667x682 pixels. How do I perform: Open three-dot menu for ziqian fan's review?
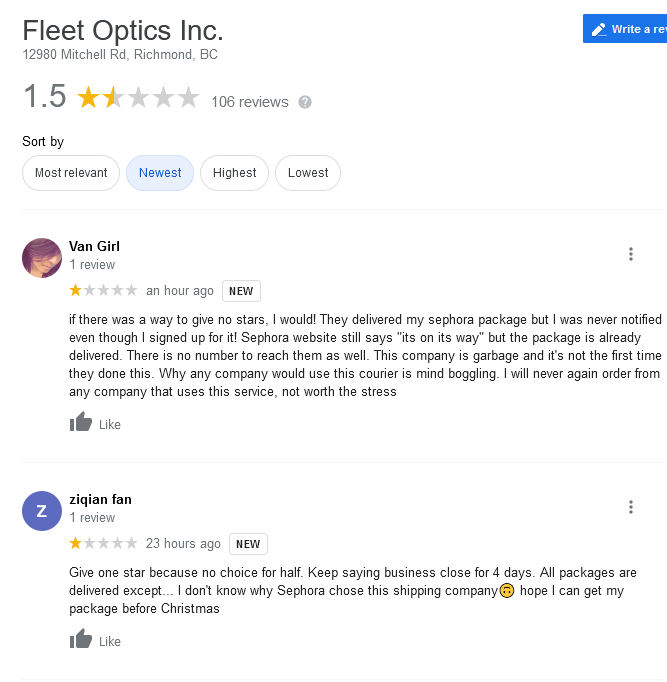point(631,507)
